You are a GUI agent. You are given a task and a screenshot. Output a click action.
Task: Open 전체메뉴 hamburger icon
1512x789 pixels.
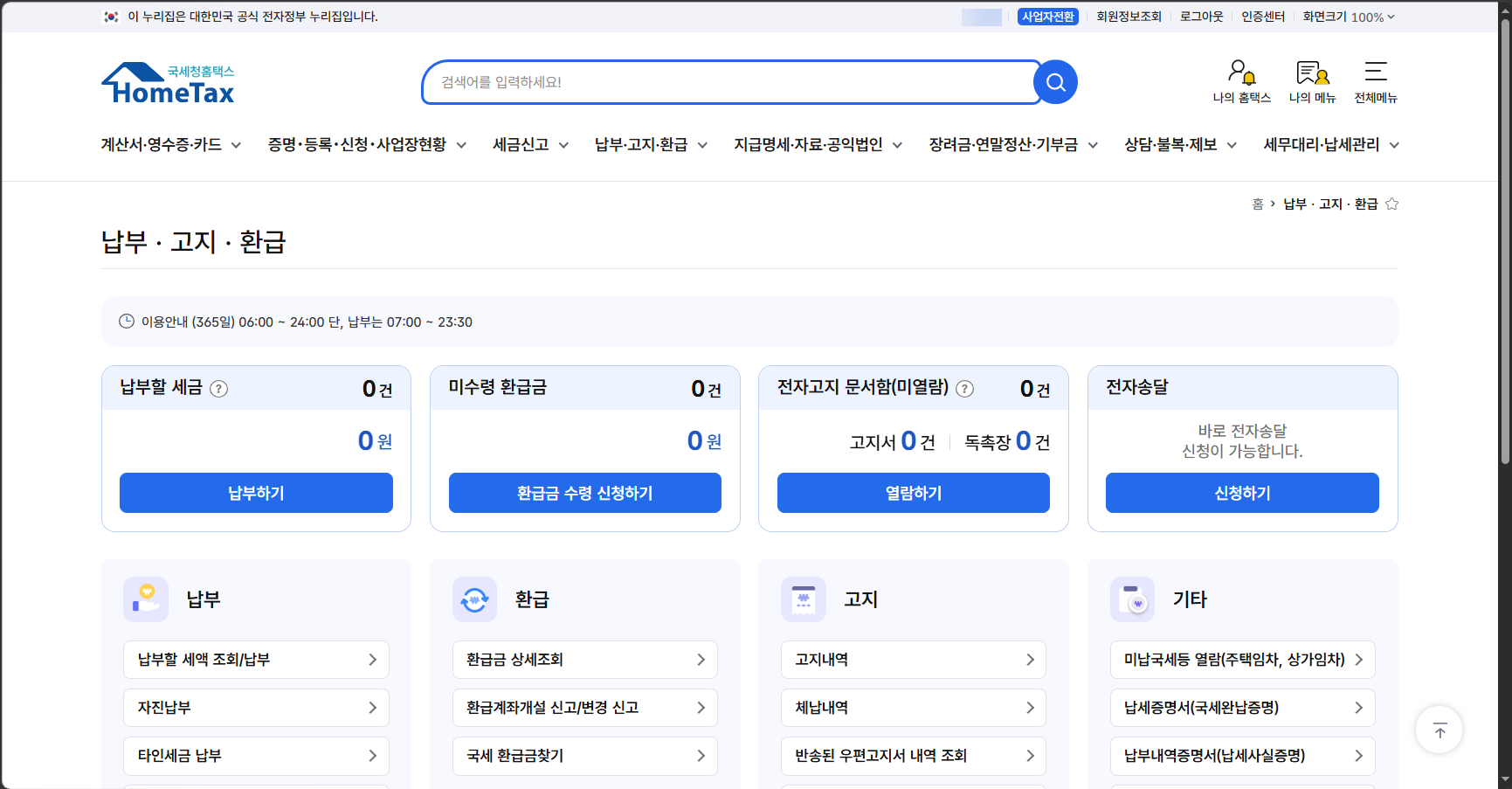point(1376,81)
